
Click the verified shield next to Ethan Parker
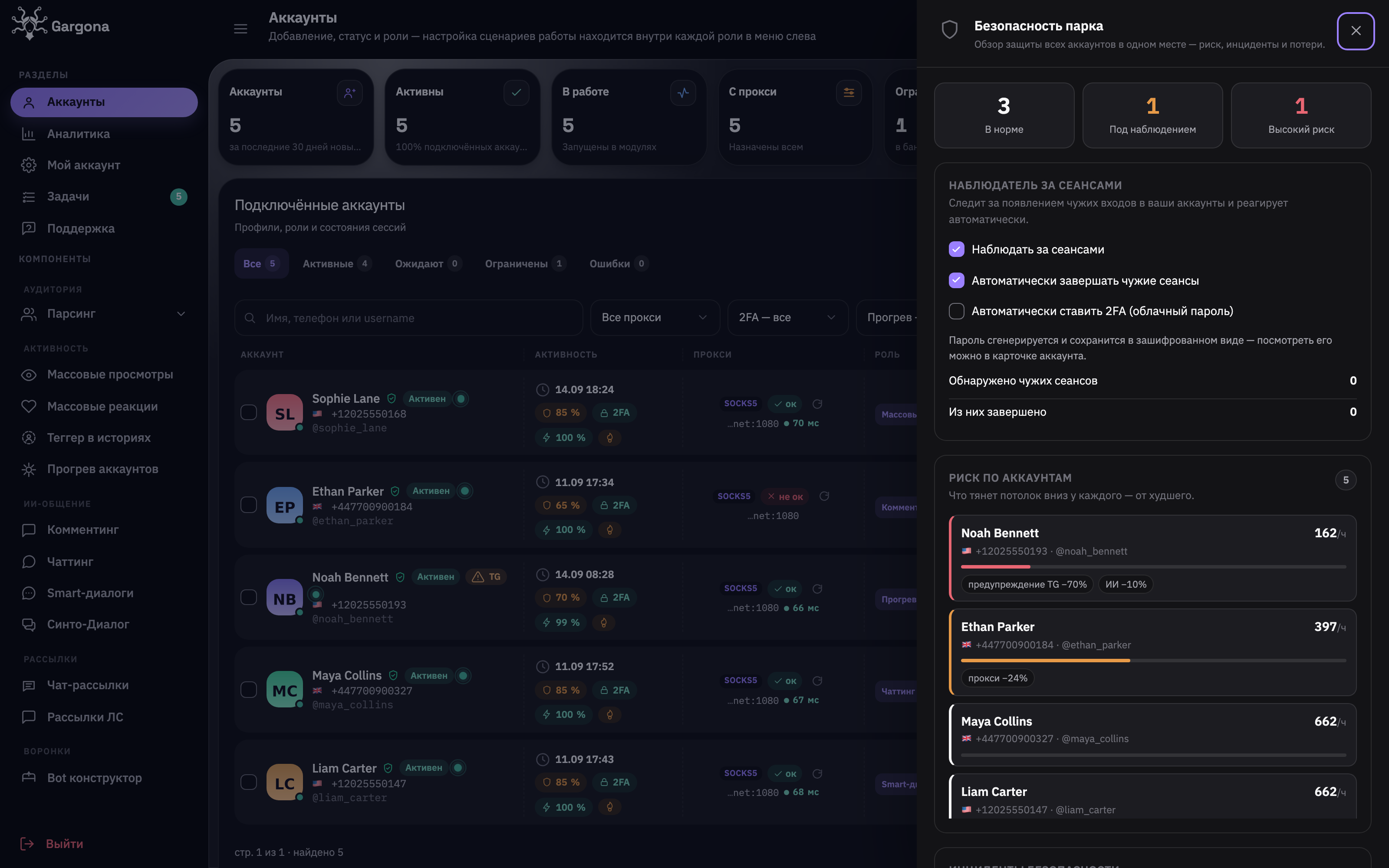click(x=395, y=491)
